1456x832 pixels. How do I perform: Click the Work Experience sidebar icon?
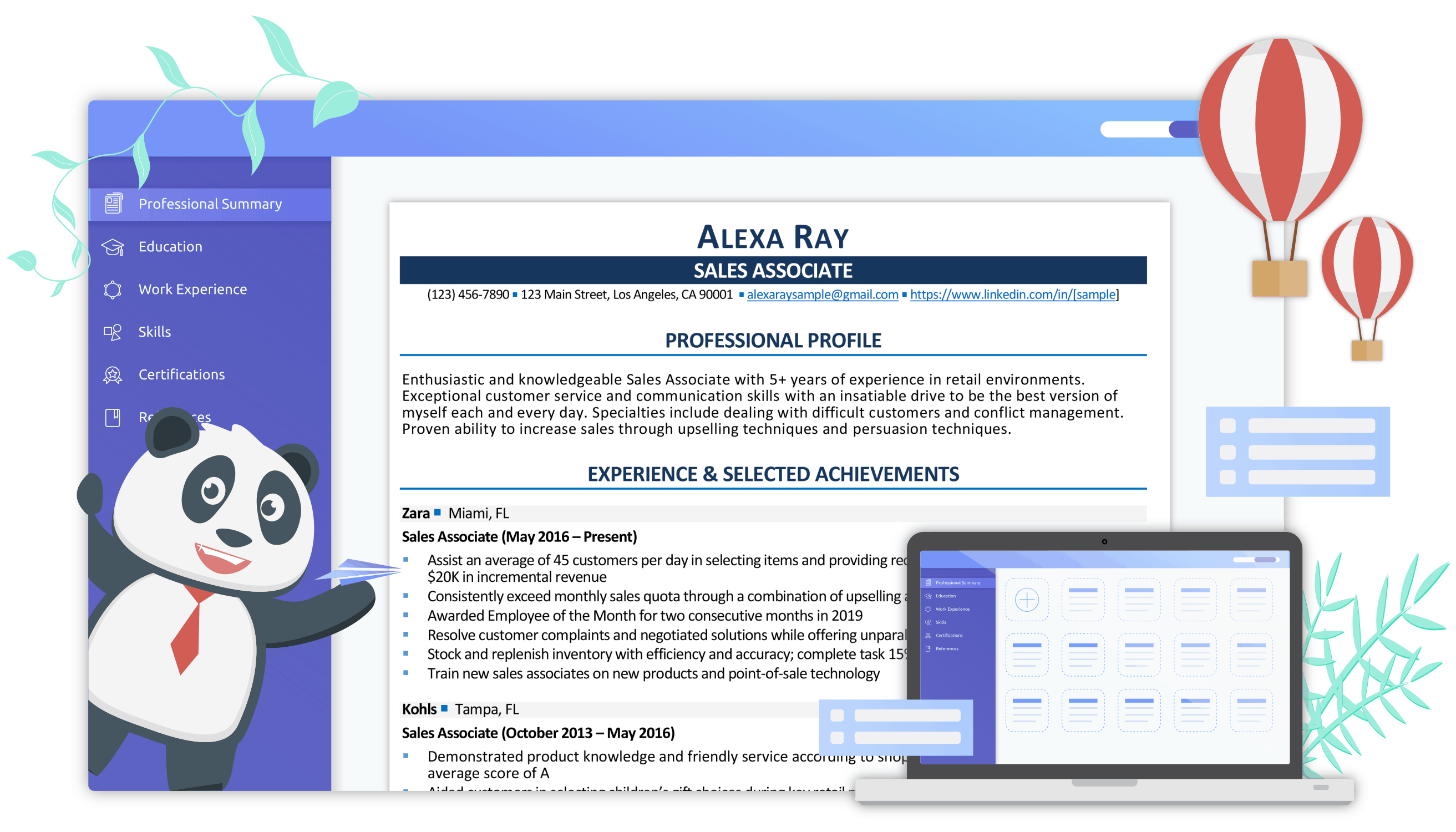coord(112,289)
